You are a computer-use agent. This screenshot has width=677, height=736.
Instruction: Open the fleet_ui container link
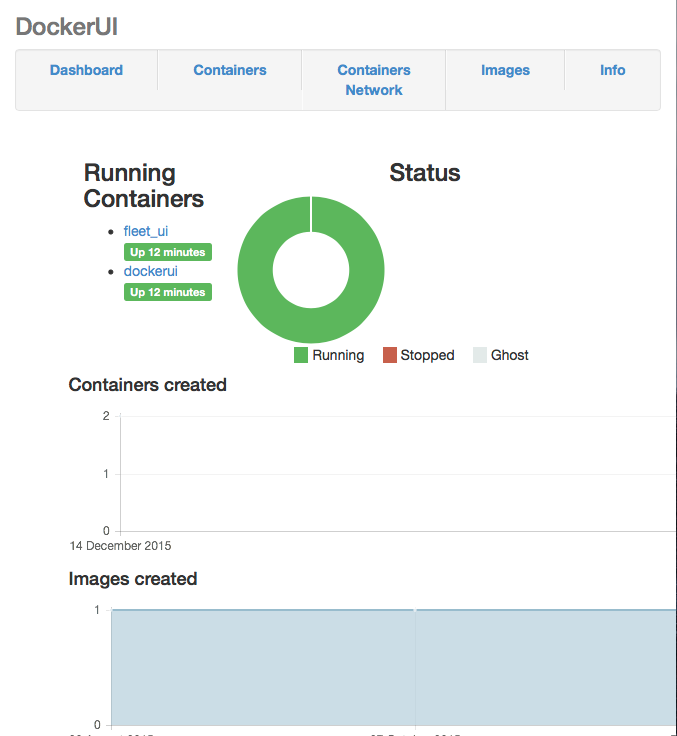point(146,231)
